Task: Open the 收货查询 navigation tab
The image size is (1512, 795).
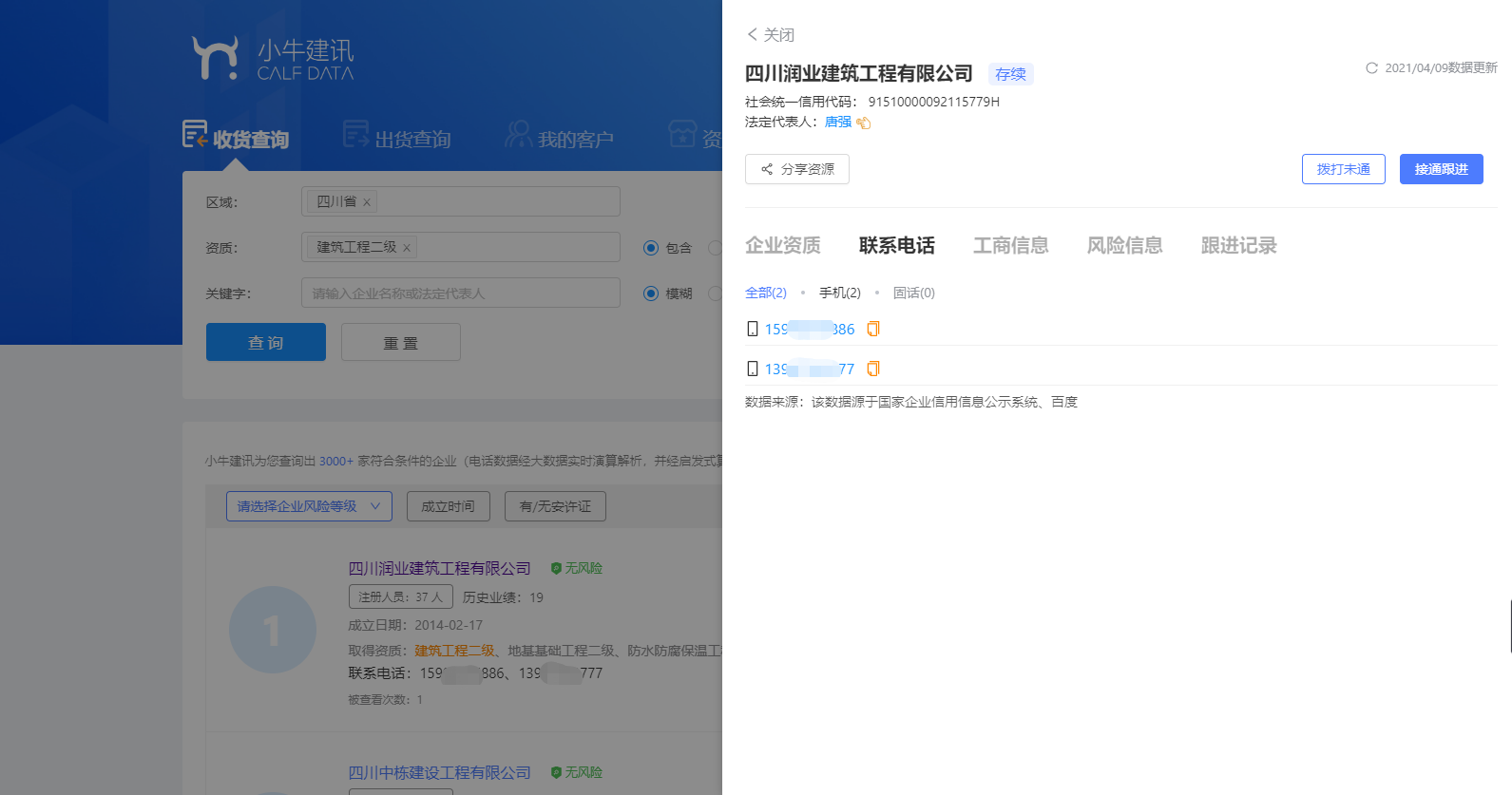Action: coord(236,137)
